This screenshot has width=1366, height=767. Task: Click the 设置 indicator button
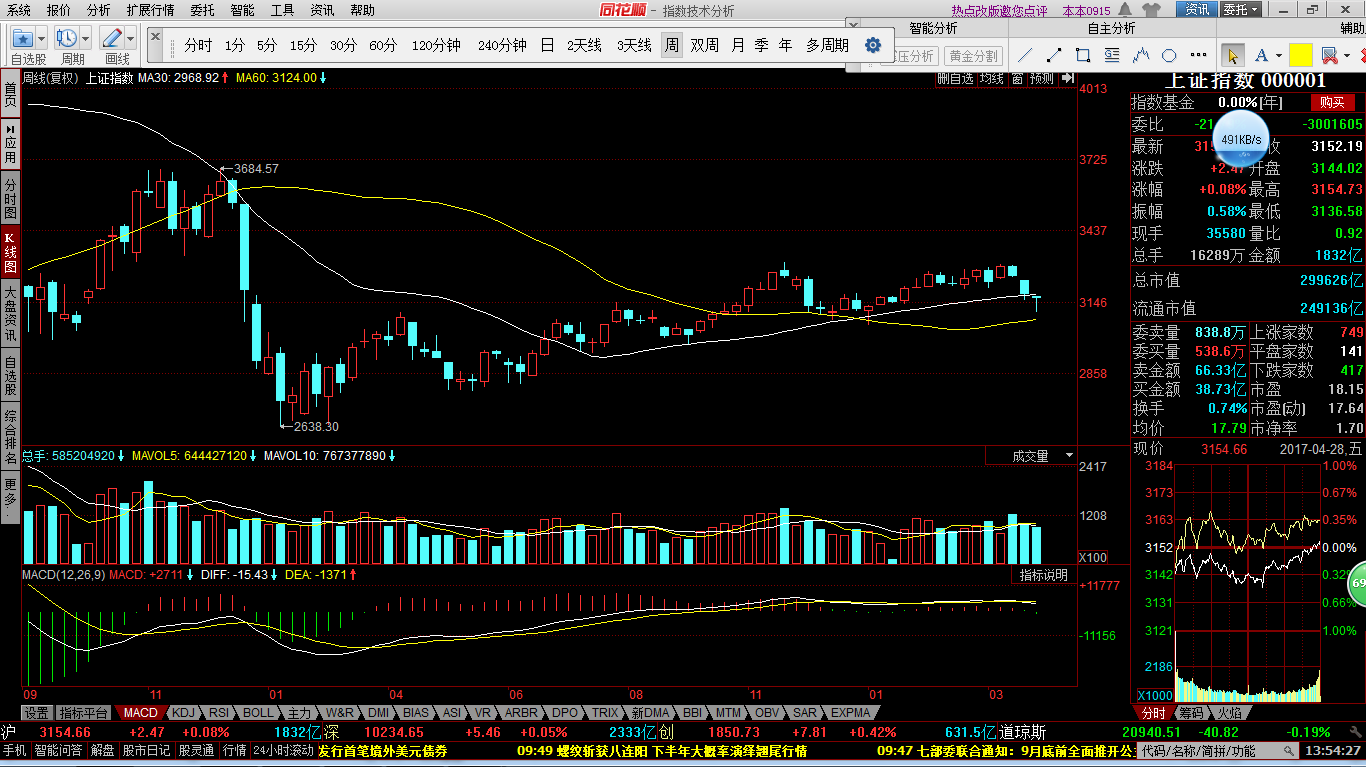coord(37,713)
